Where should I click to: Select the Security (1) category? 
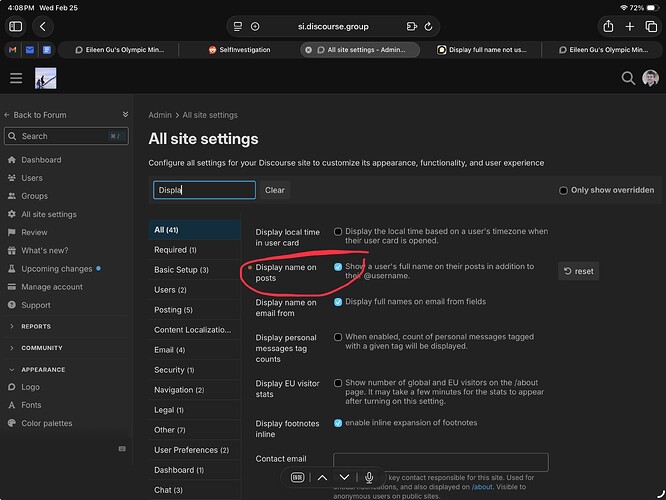pyautogui.click(x=195, y=370)
